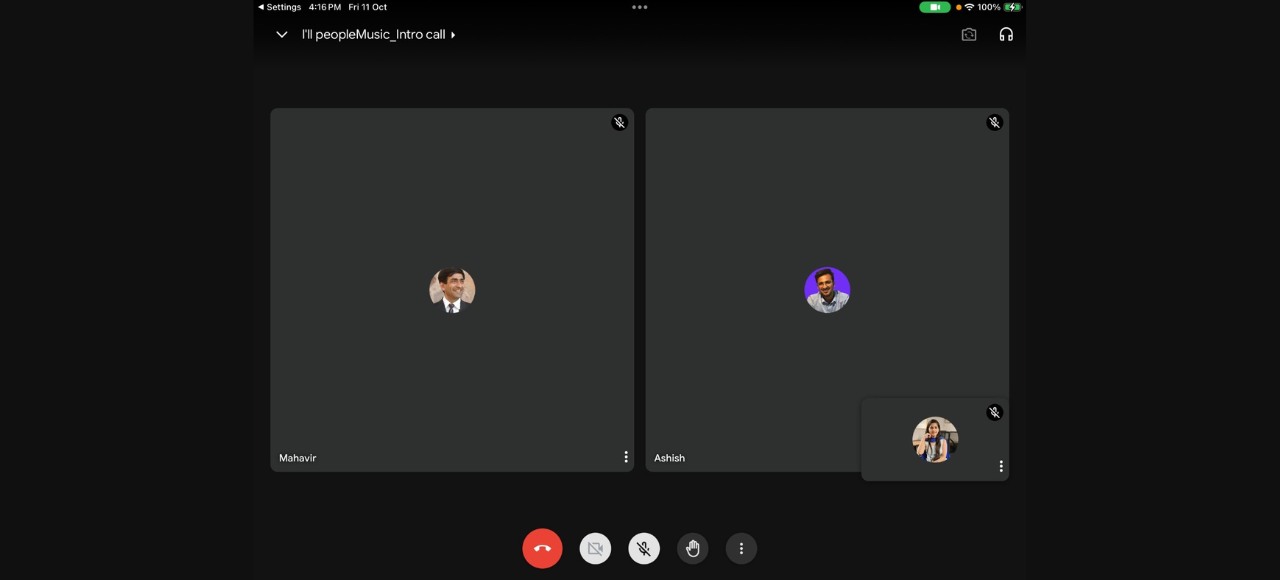Open meeting details from the Intro call title
This screenshot has width=1280, height=580.
[378, 34]
